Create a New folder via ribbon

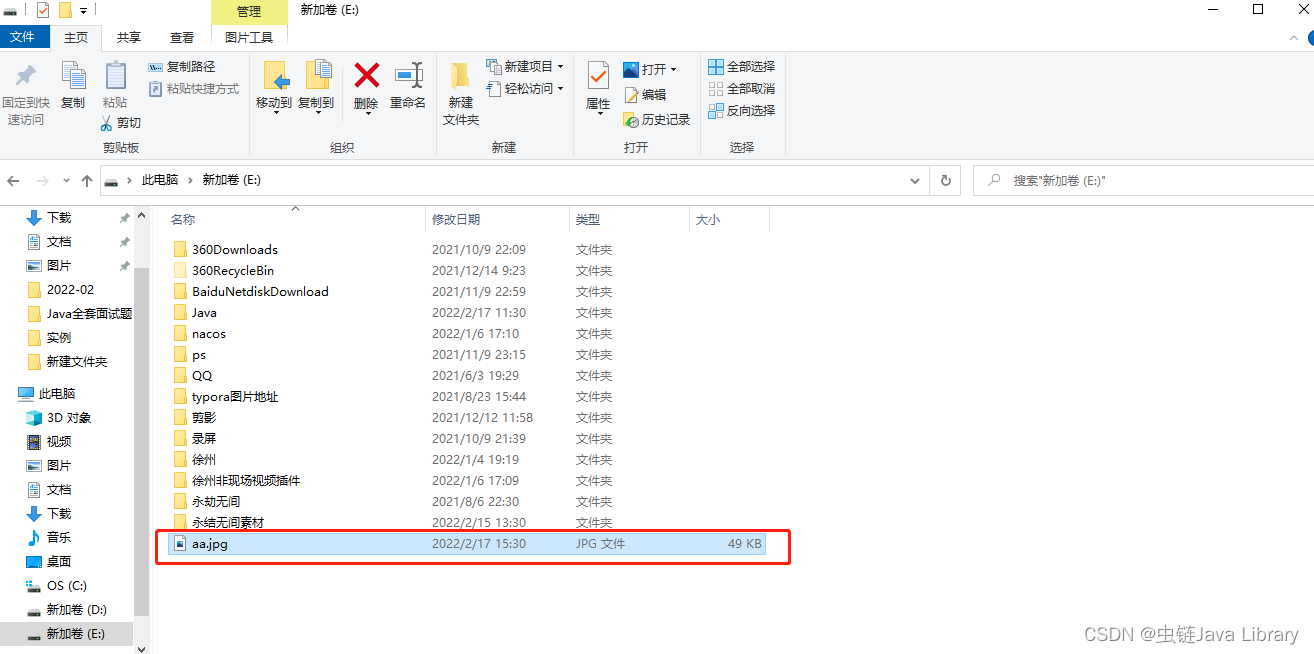tap(461, 93)
